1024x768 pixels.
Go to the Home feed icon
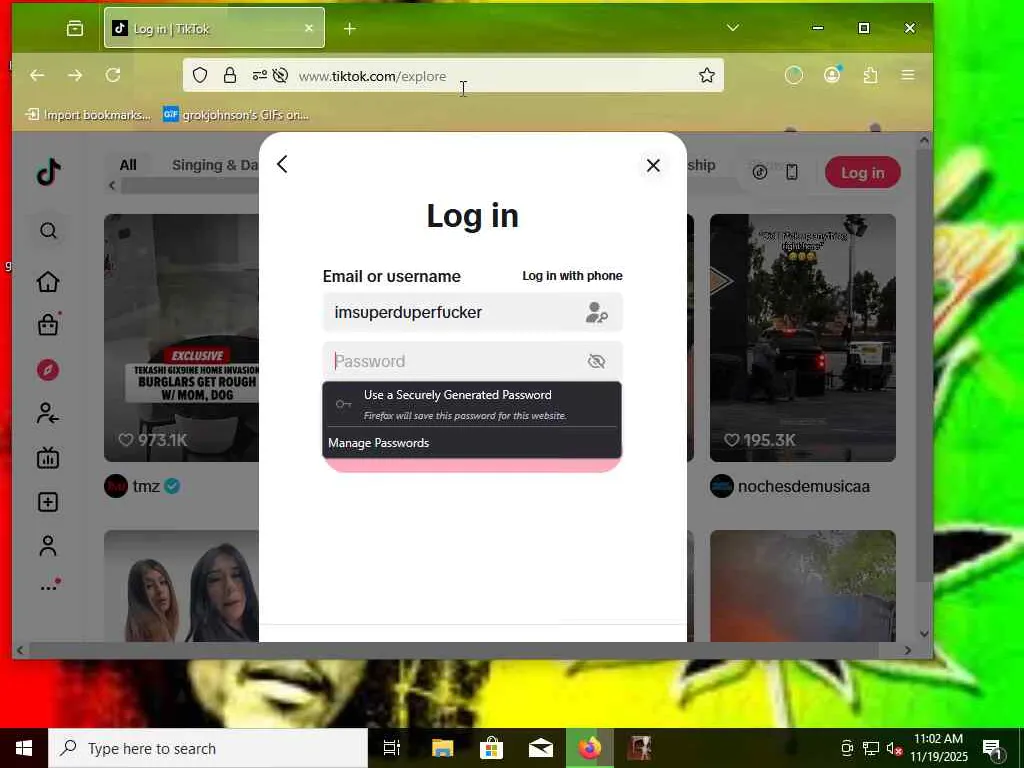pyautogui.click(x=48, y=281)
